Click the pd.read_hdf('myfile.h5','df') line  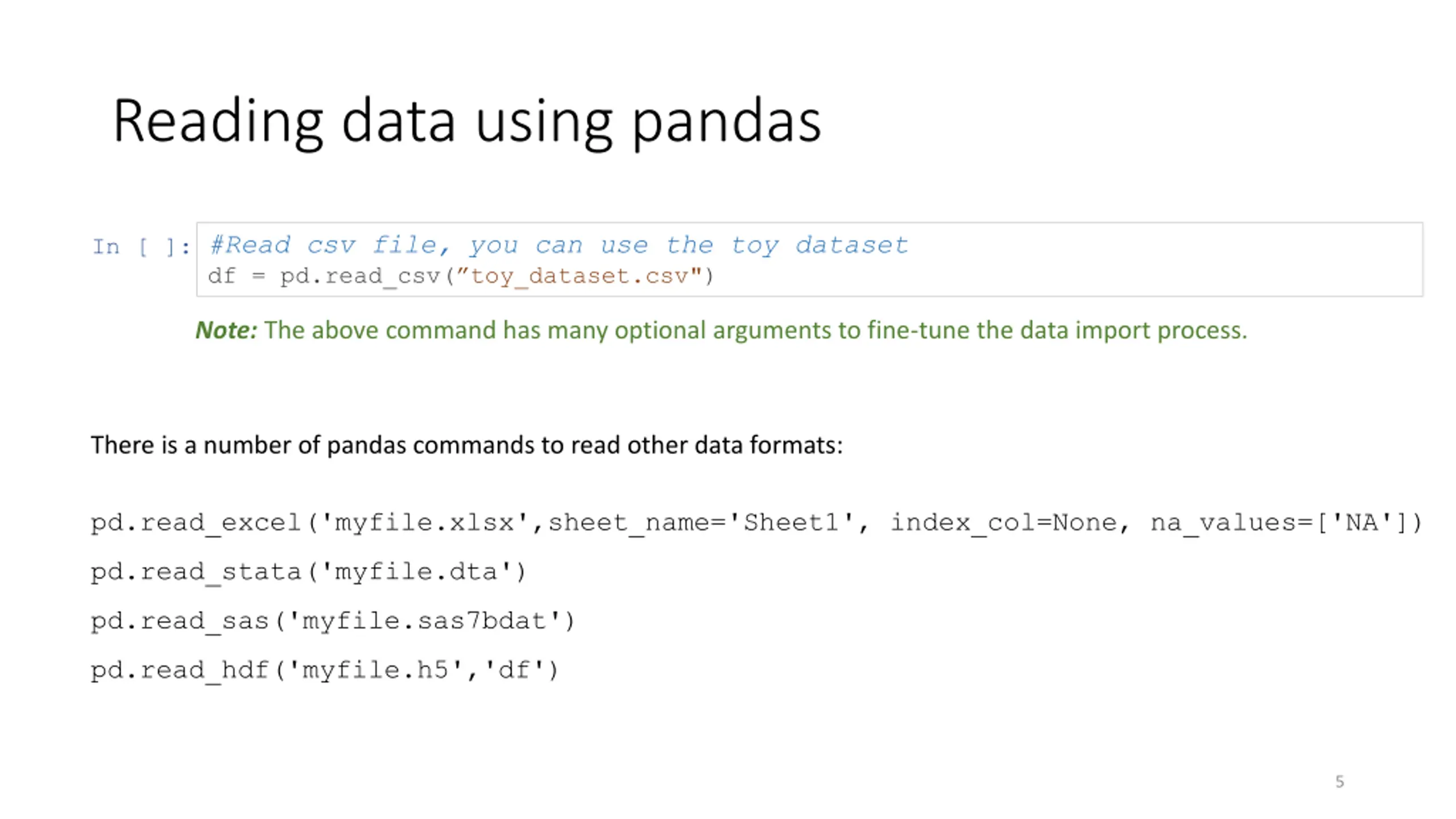pos(325,671)
